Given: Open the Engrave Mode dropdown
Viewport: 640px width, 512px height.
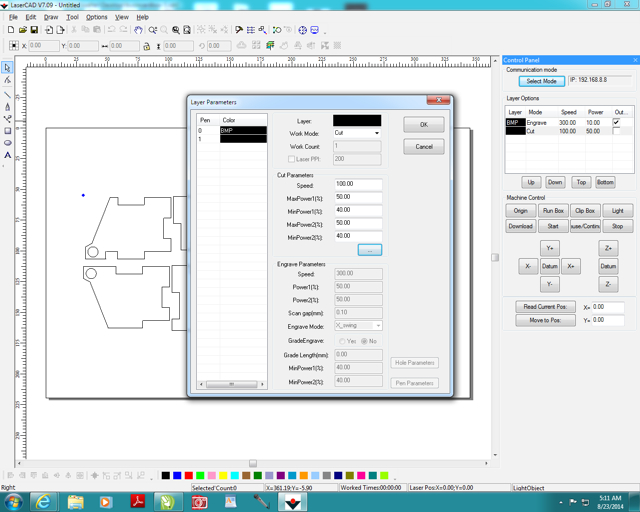Looking at the screenshot, I should point(358,325).
